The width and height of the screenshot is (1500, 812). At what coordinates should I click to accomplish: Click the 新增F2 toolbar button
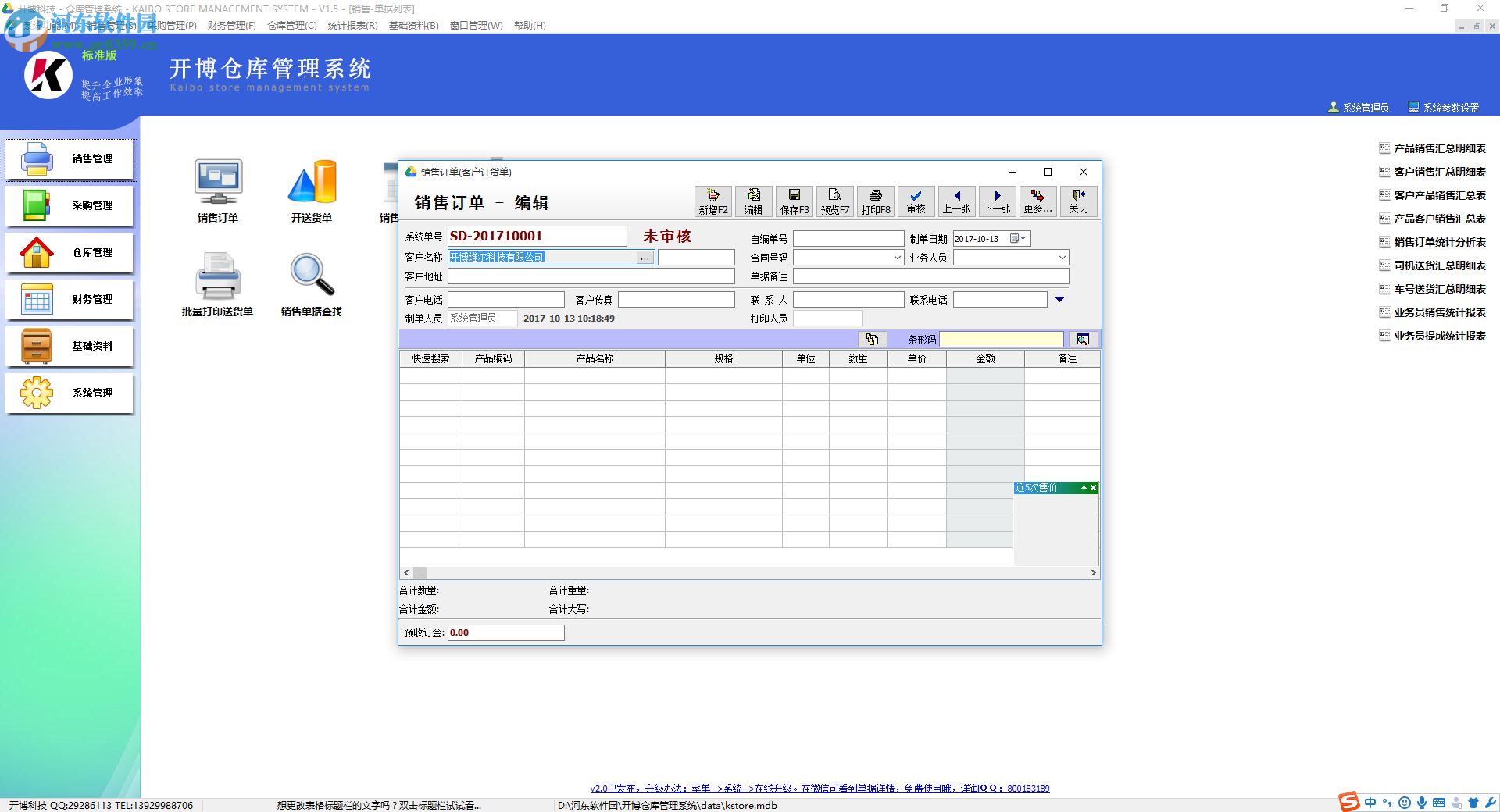point(713,201)
